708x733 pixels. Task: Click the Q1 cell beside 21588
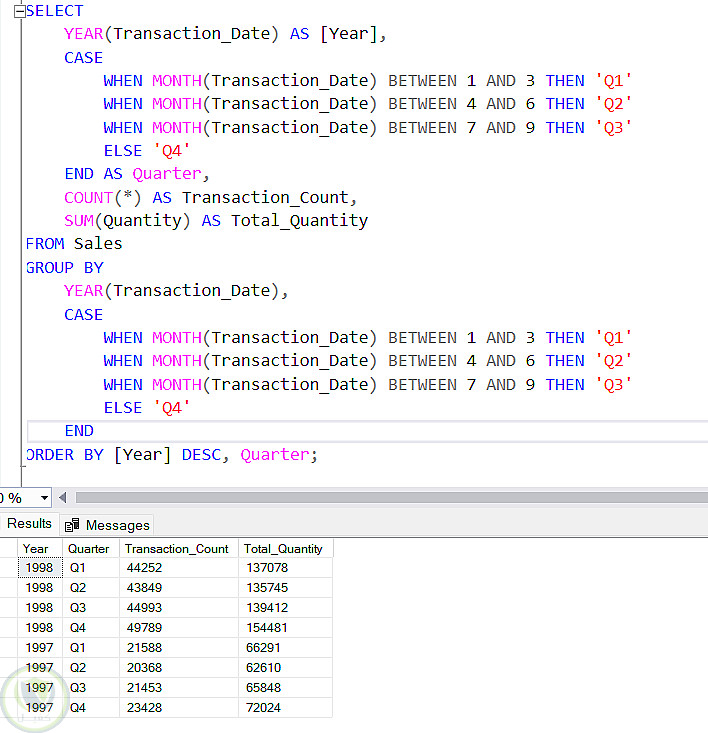coord(91,648)
